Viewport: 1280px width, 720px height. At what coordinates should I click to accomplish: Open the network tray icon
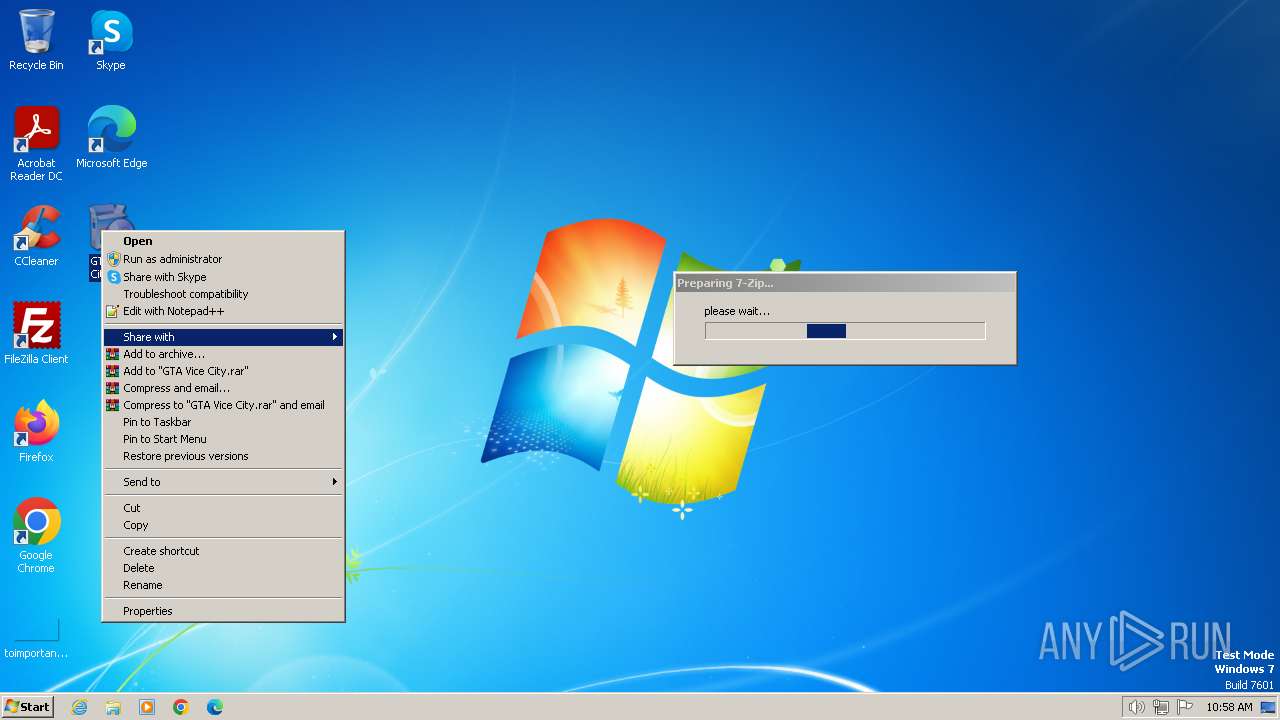tap(1161, 707)
